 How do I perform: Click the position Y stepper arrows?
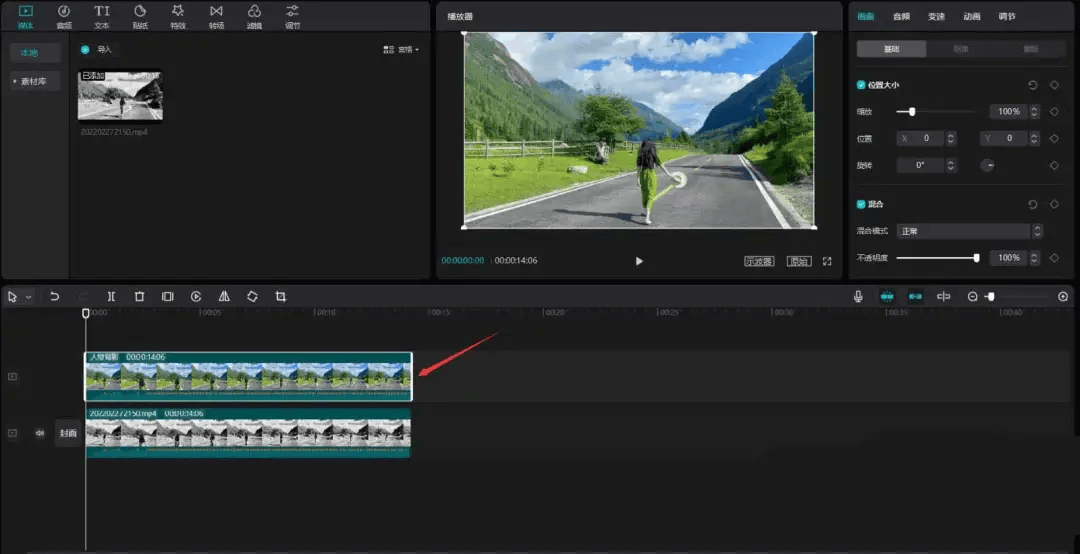click(x=1035, y=138)
